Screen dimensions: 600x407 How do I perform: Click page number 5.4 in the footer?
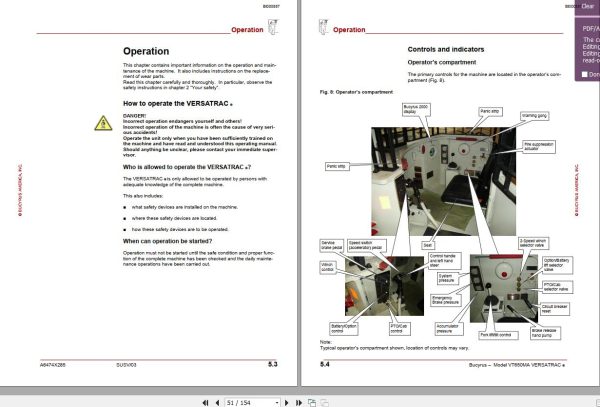pos(324,364)
